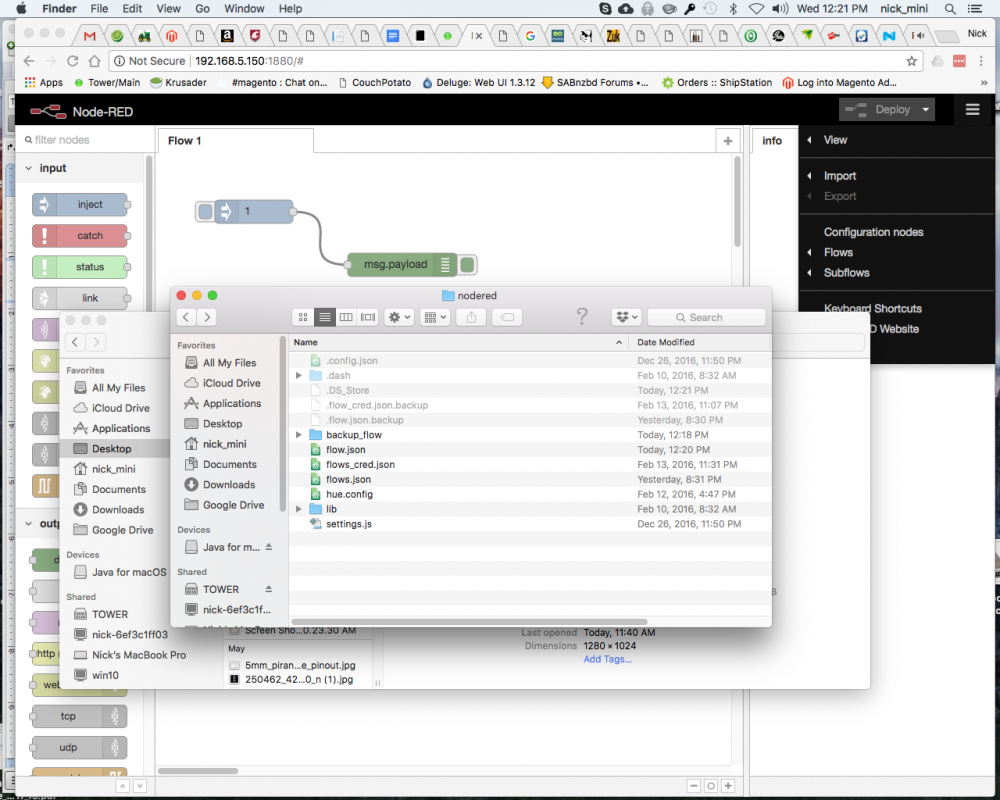Bookmark this page with star icon
The height and width of the screenshot is (800, 1000).
911,61
